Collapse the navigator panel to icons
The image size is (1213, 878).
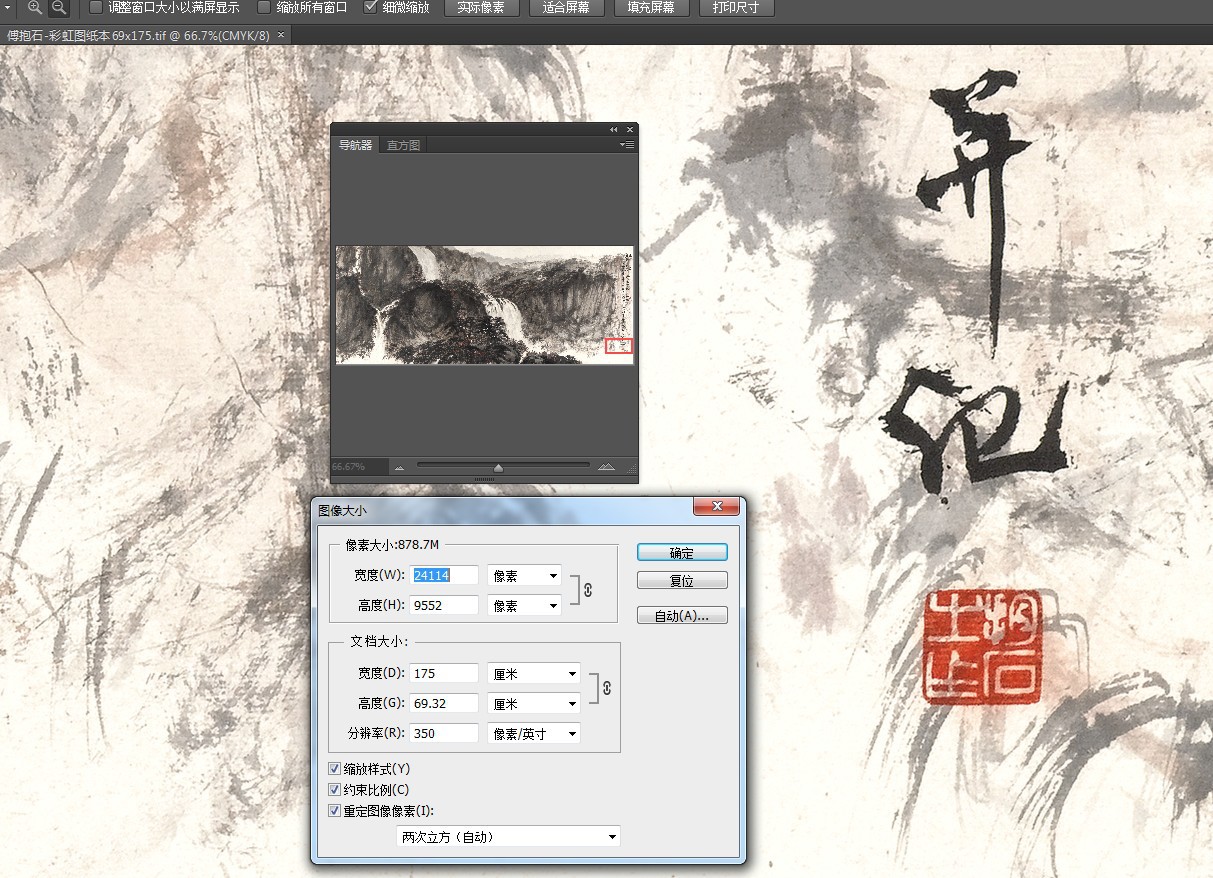click(614, 130)
